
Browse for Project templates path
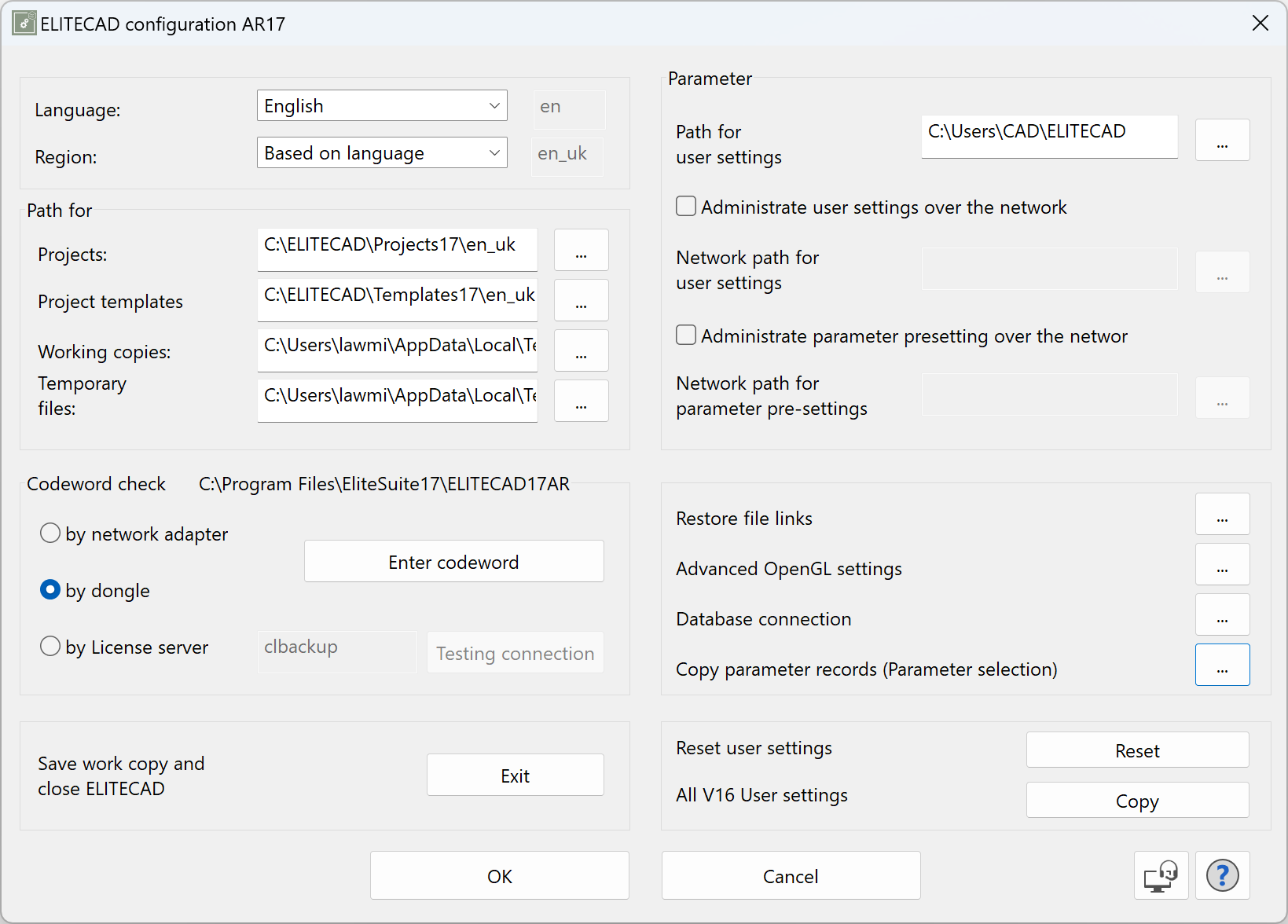click(581, 300)
